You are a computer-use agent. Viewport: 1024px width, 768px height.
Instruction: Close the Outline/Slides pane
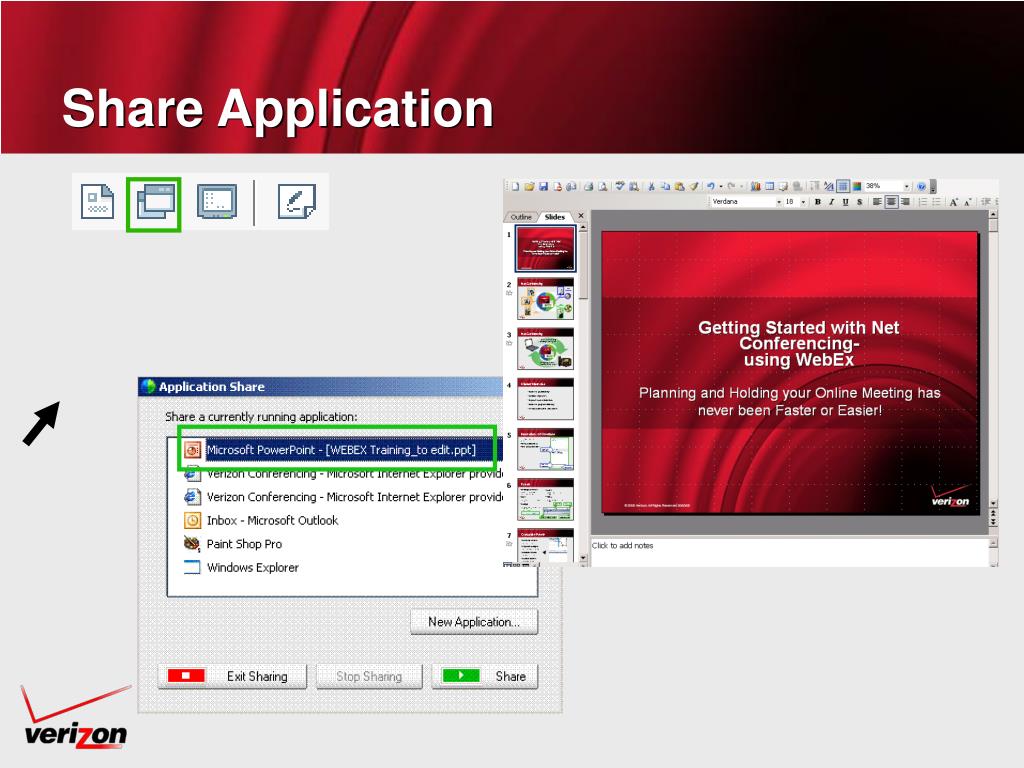581,216
